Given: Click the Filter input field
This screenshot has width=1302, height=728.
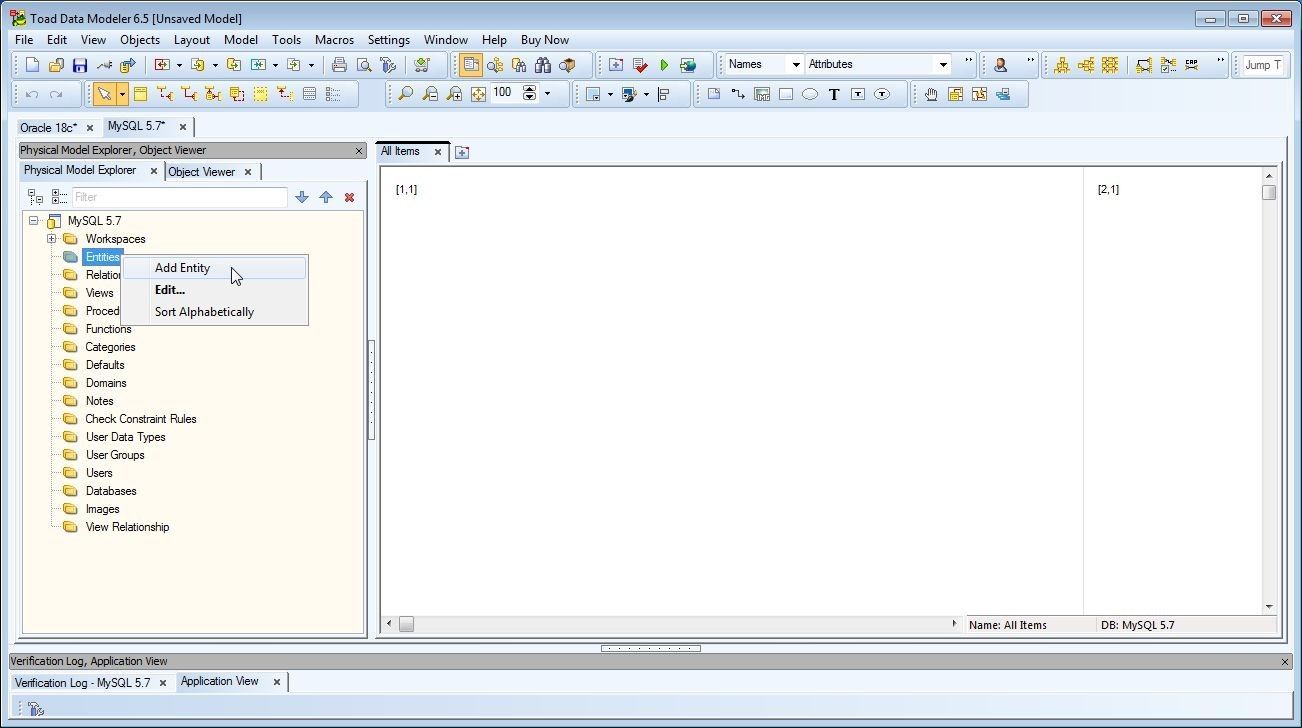Looking at the screenshot, I should (180, 197).
